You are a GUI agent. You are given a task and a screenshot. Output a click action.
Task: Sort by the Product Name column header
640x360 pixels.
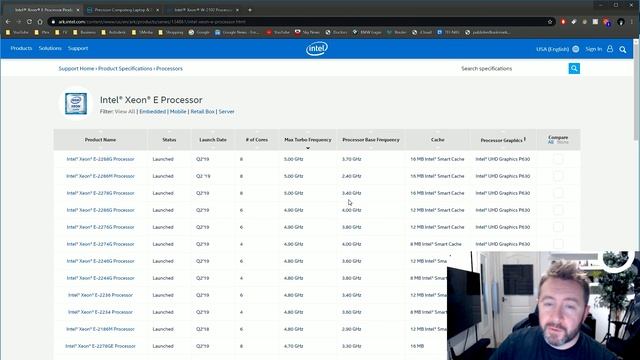(x=100, y=140)
